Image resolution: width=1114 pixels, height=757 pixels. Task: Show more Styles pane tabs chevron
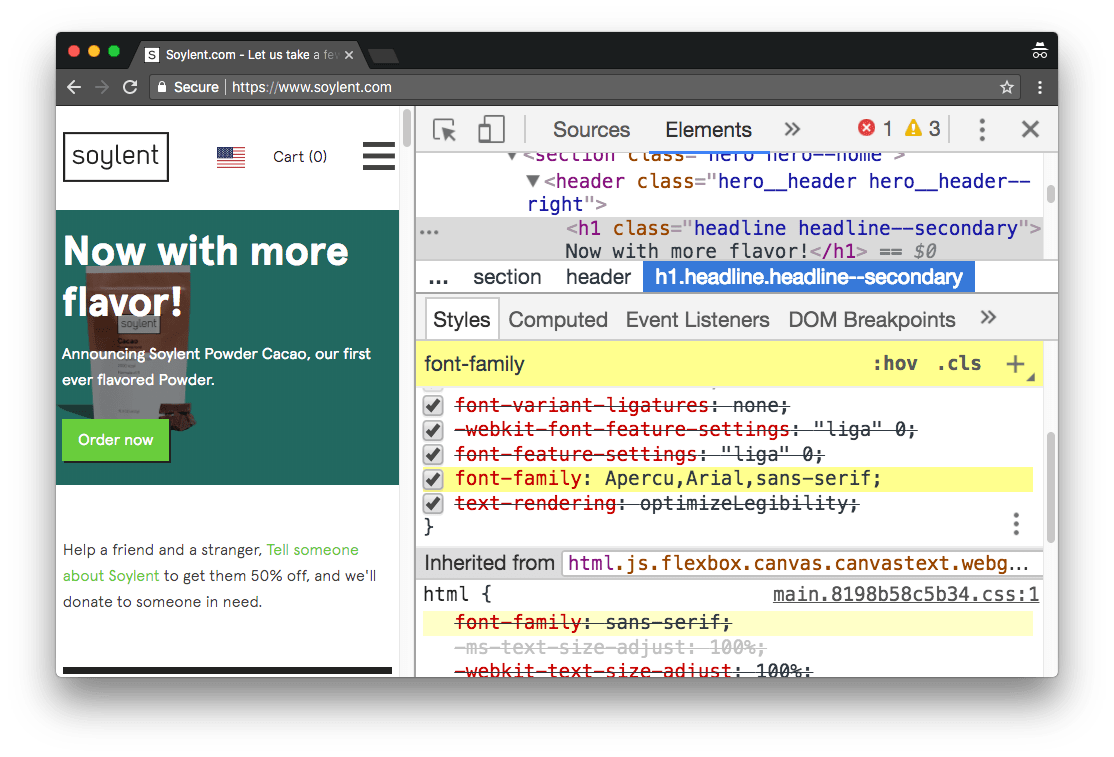(x=988, y=317)
